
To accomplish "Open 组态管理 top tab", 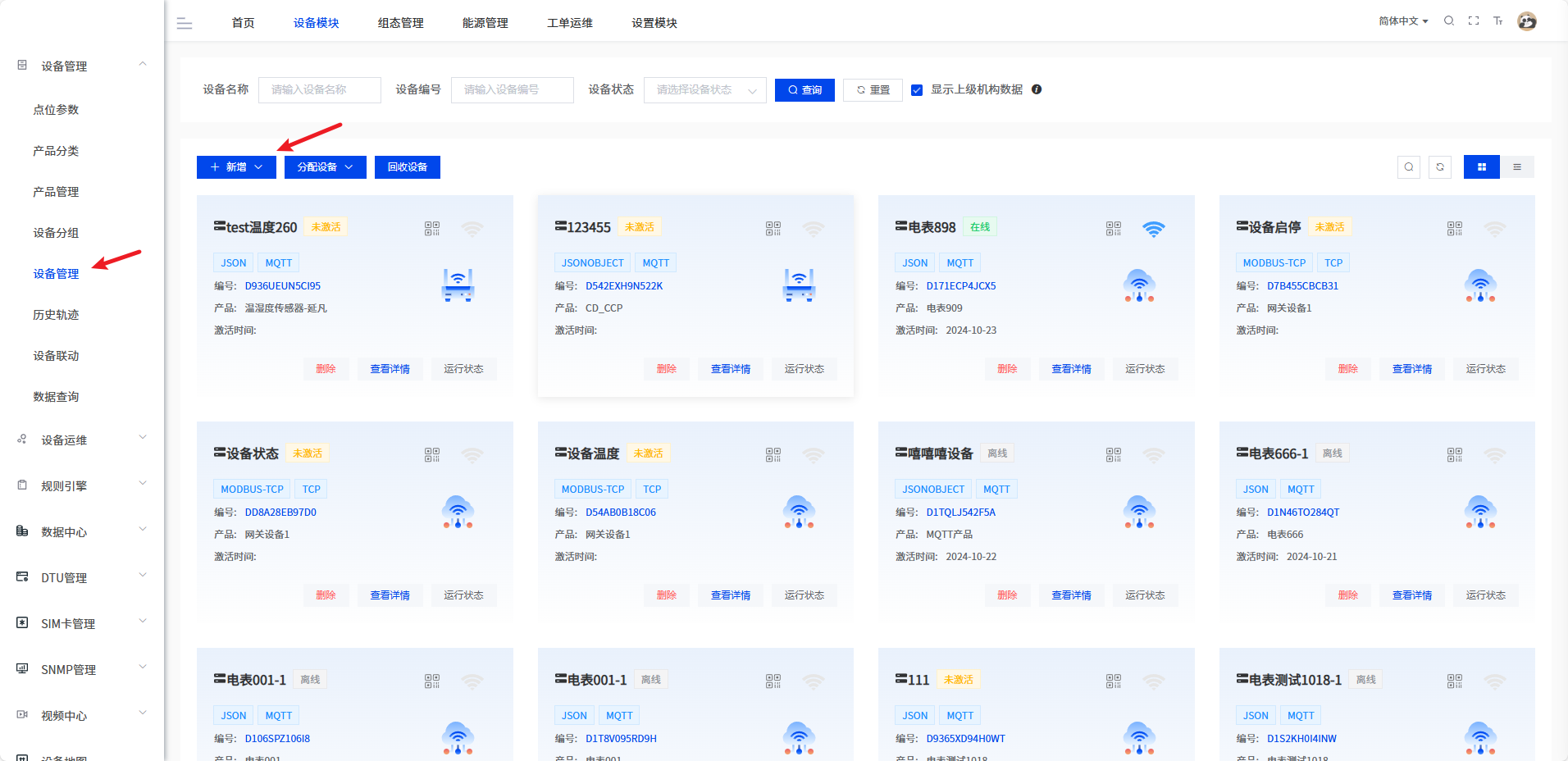I will point(400,23).
